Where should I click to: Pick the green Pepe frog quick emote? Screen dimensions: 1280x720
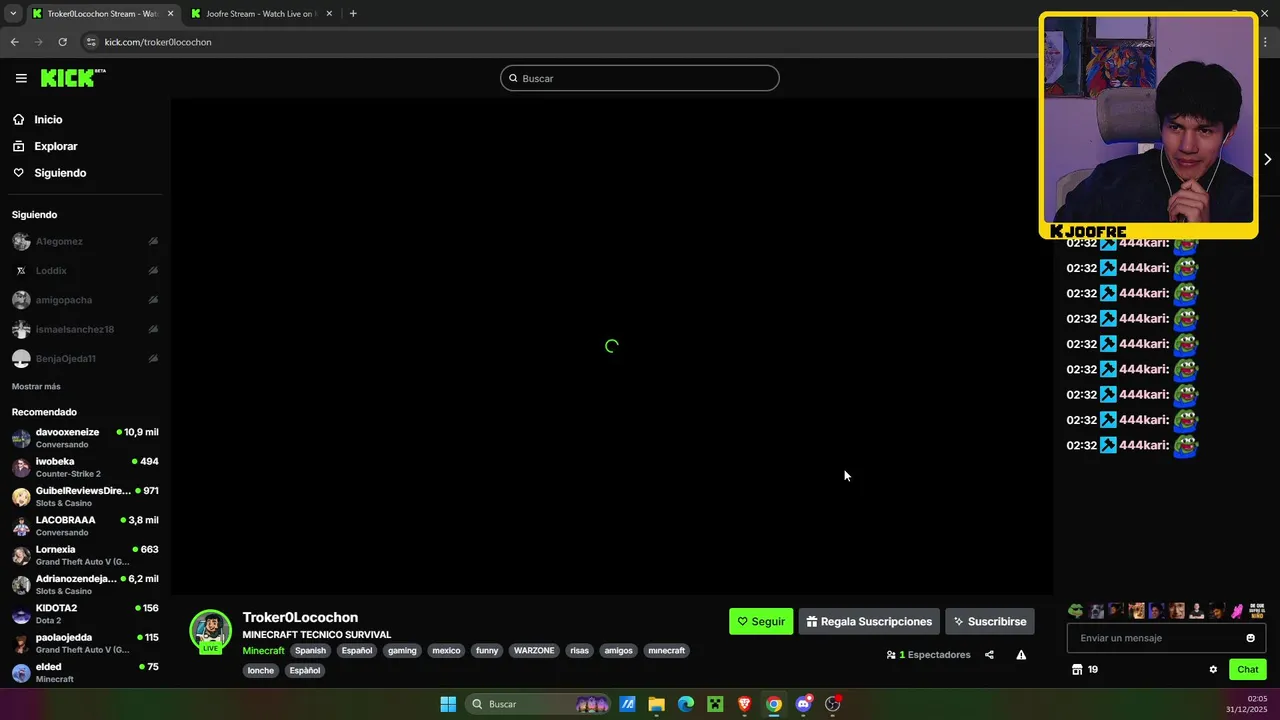click(x=1075, y=611)
